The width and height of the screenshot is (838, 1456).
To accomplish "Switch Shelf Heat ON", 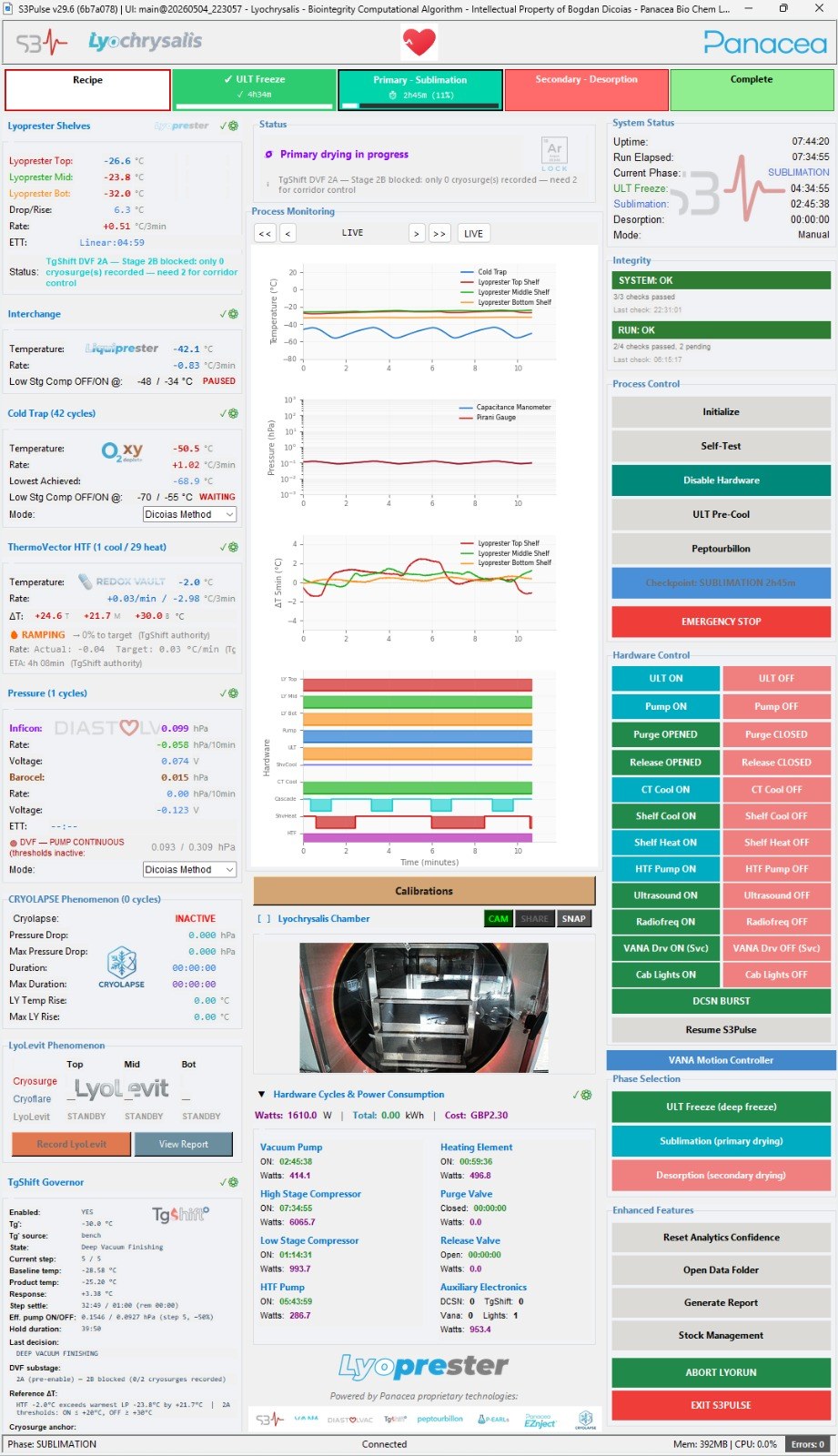I will (x=666, y=843).
